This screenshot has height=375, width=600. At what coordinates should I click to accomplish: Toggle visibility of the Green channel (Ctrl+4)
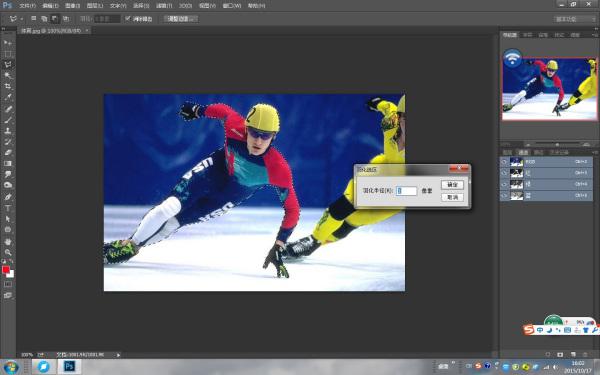pos(504,184)
